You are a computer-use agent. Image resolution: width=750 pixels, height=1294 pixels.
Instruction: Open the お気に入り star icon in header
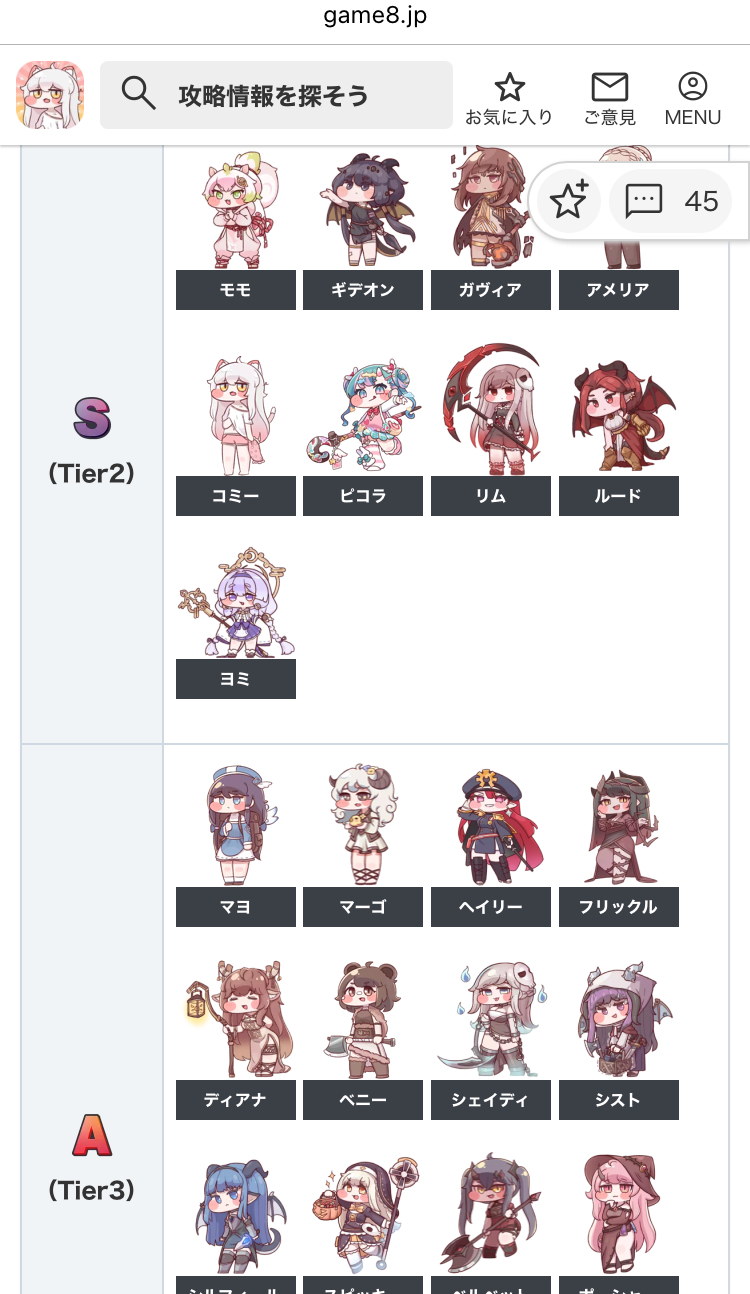(x=509, y=87)
